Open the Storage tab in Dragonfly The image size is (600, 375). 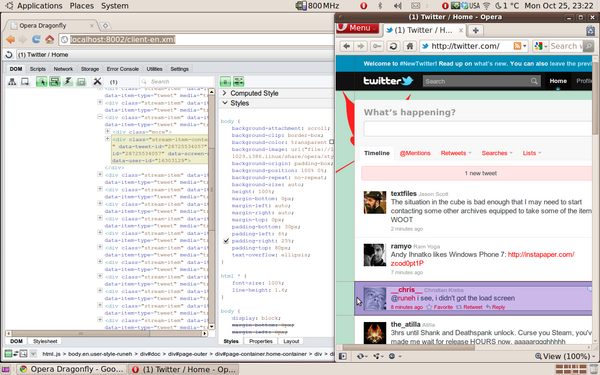click(x=90, y=69)
